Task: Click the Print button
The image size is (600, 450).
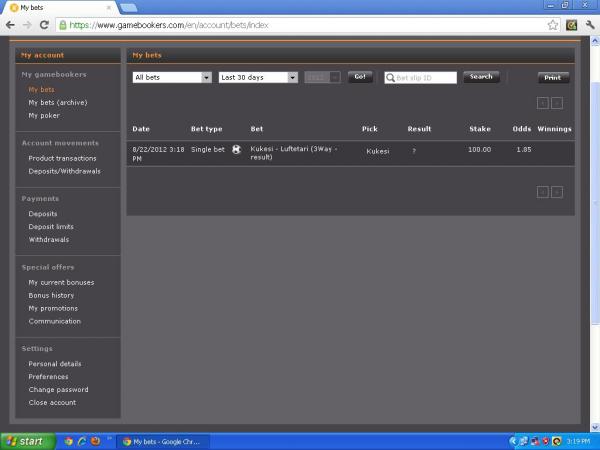Action: click(x=552, y=77)
